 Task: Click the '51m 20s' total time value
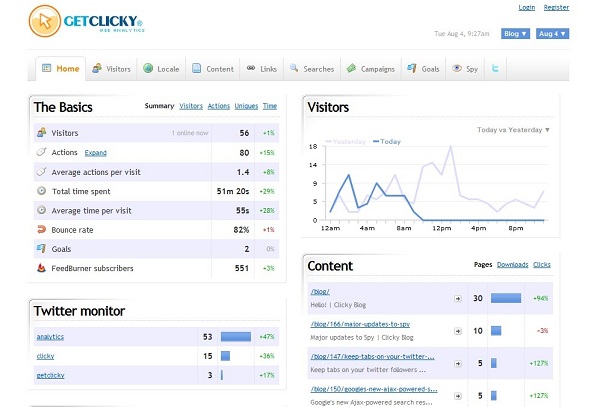point(233,191)
